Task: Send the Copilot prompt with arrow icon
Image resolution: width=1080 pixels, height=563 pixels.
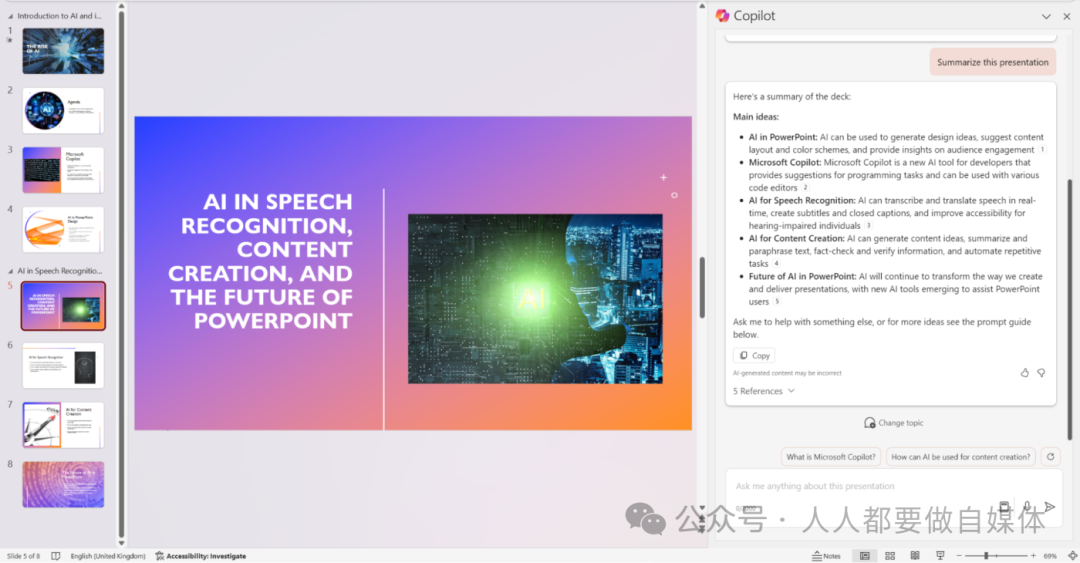Action: 1049,507
